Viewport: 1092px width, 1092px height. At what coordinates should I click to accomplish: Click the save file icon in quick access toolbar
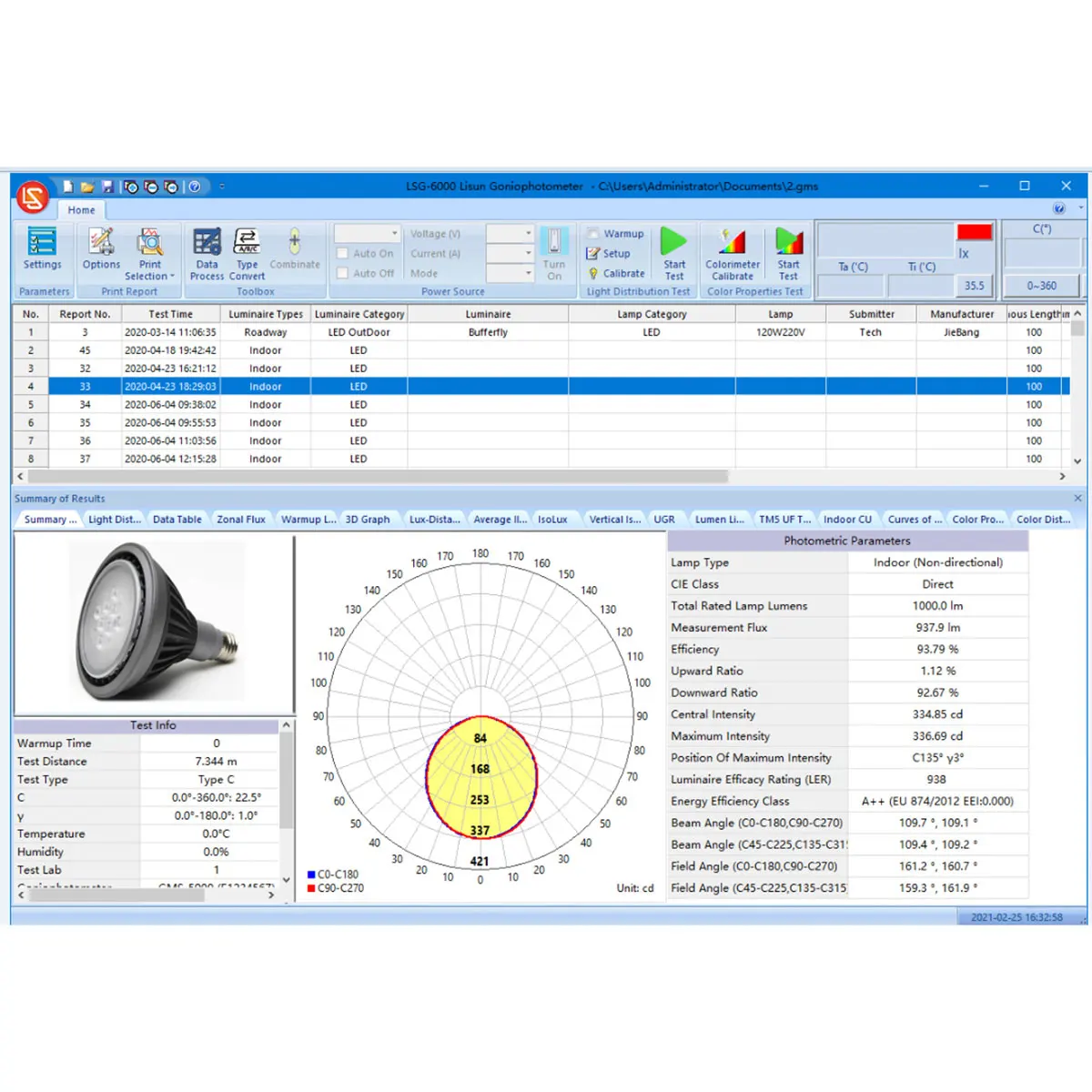click(107, 187)
